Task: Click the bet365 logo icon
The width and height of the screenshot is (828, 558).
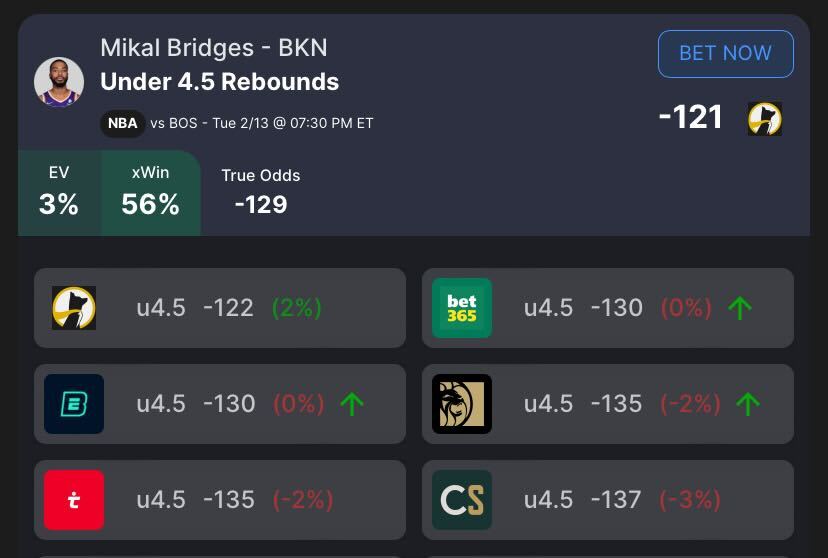Action: (x=462, y=308)
